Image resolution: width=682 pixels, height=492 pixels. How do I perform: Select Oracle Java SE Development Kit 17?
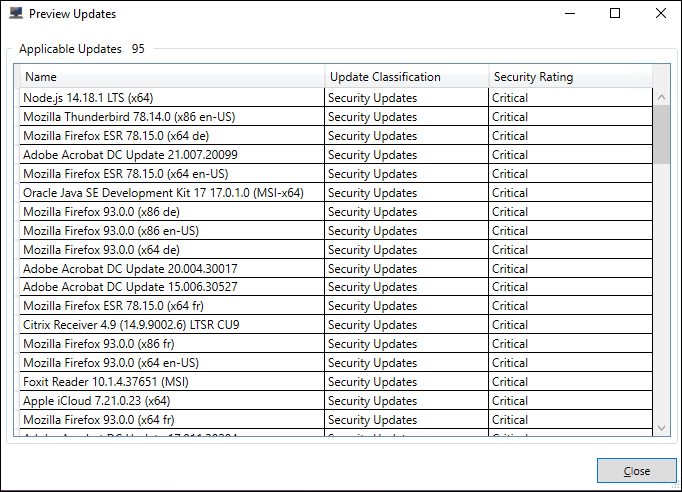(x=172, y=193)
